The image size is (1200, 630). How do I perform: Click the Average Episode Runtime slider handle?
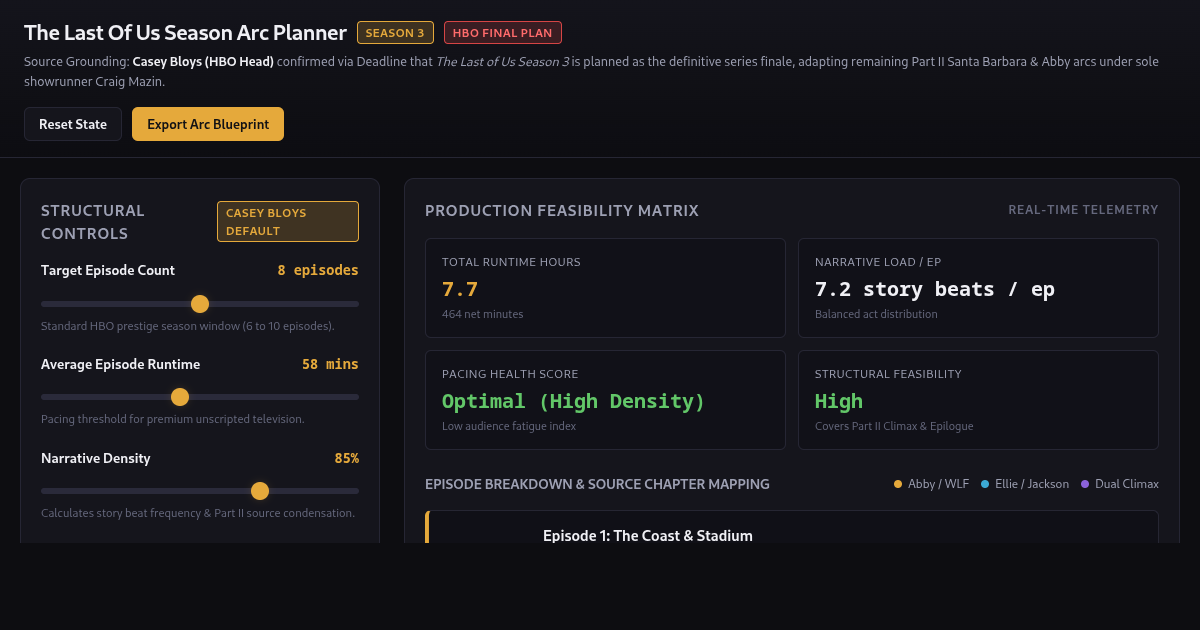(x=180, y=397)
